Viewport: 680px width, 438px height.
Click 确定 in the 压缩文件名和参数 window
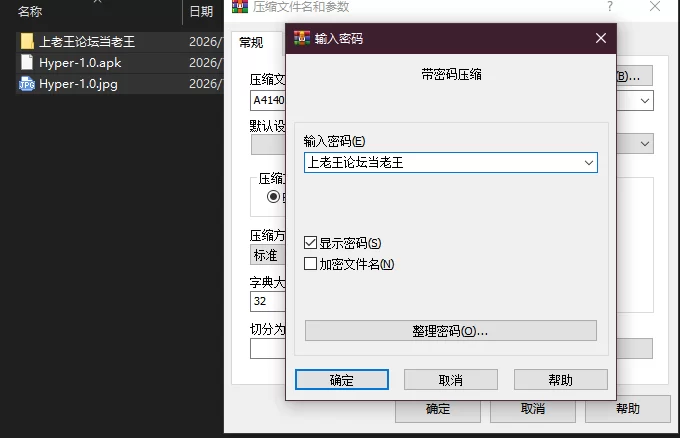[438, 409]
